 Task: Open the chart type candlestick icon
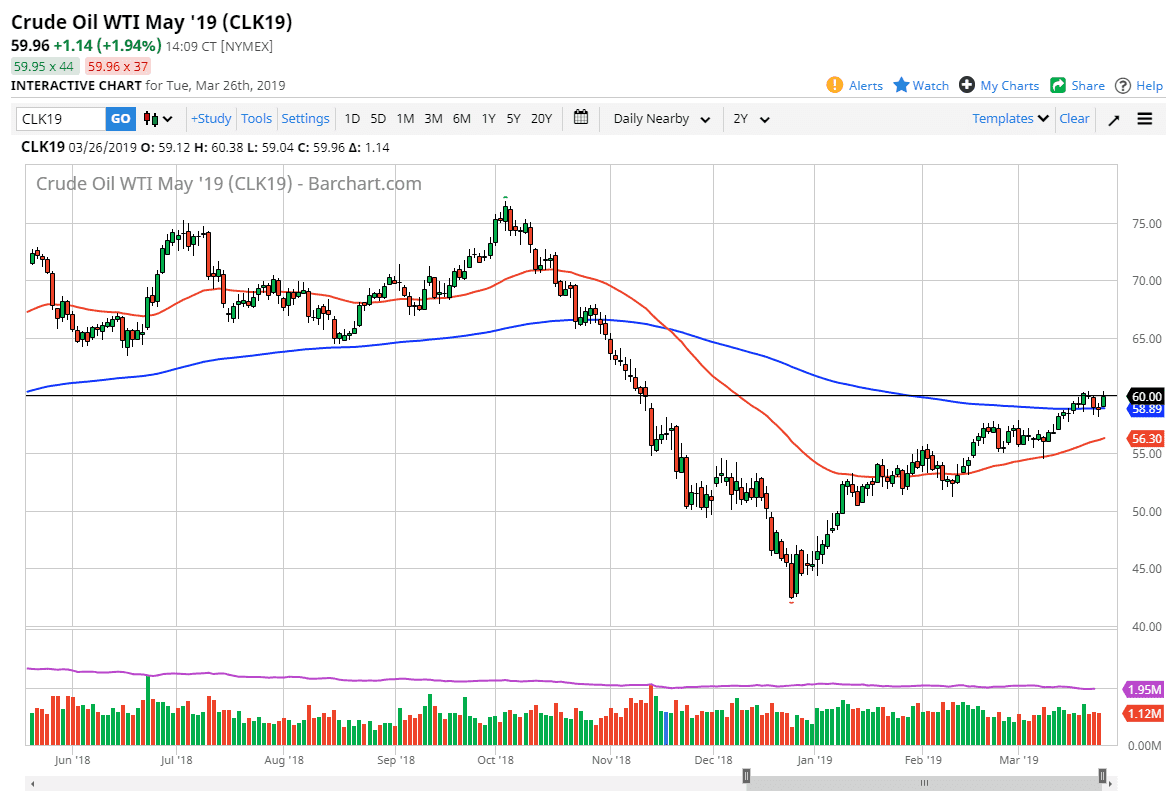pos(150,118)
